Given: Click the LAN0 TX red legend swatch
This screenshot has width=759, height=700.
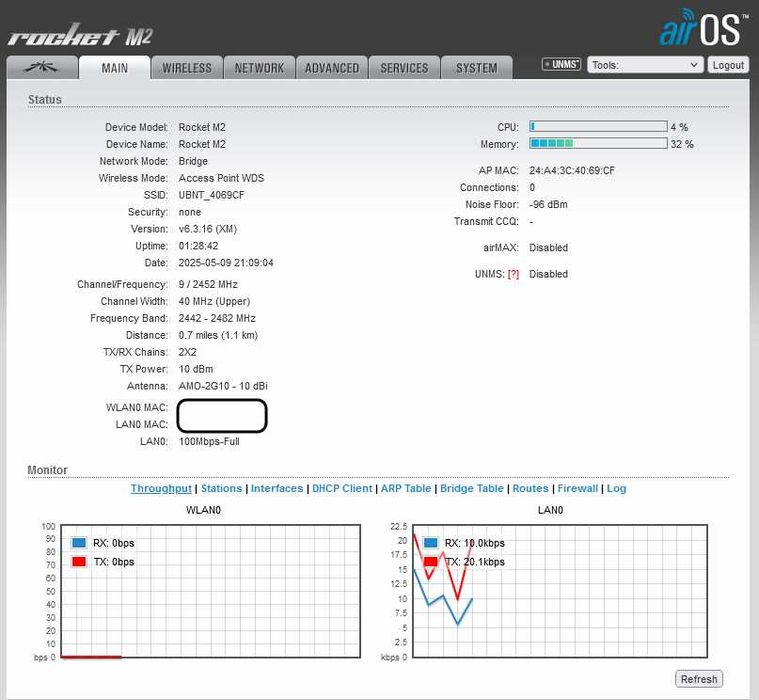Looking at the screenshot, I should tap(430, 562).
